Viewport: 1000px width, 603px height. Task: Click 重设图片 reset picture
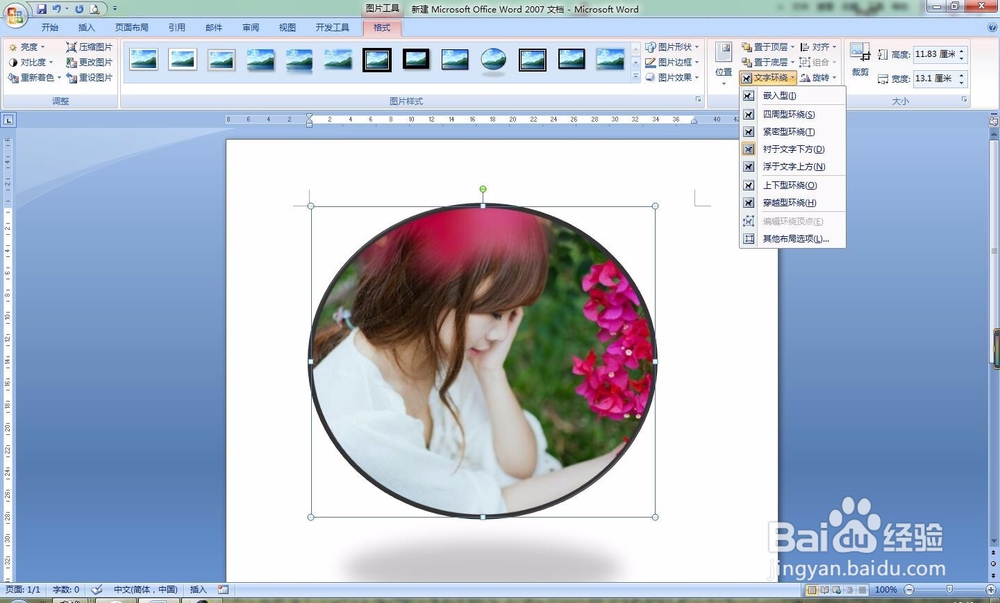coord(89,78)
